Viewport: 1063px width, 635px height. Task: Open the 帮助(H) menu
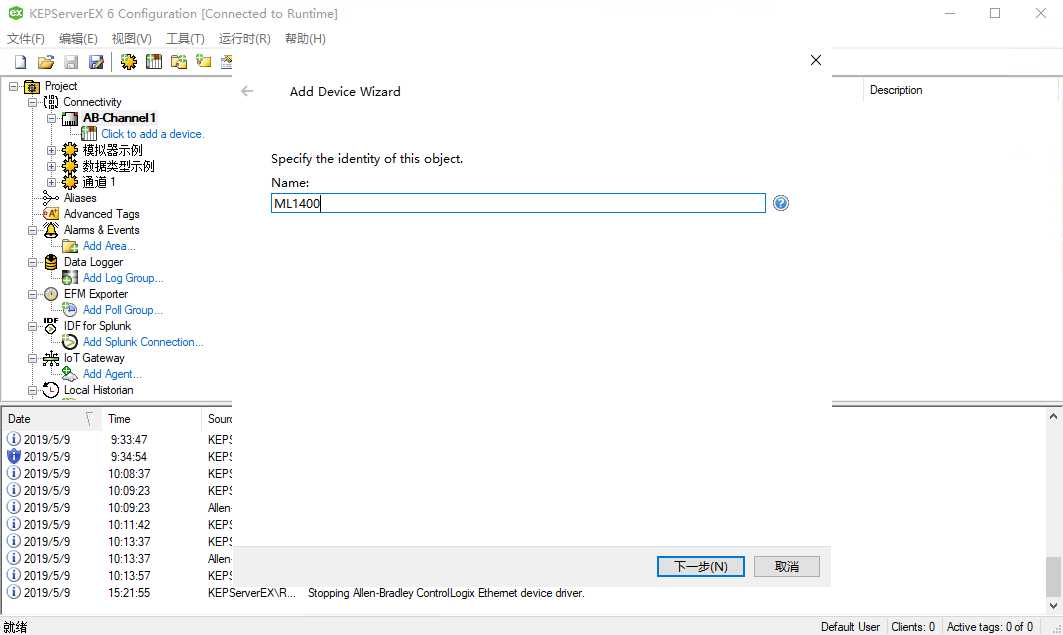tap(305, 39)
